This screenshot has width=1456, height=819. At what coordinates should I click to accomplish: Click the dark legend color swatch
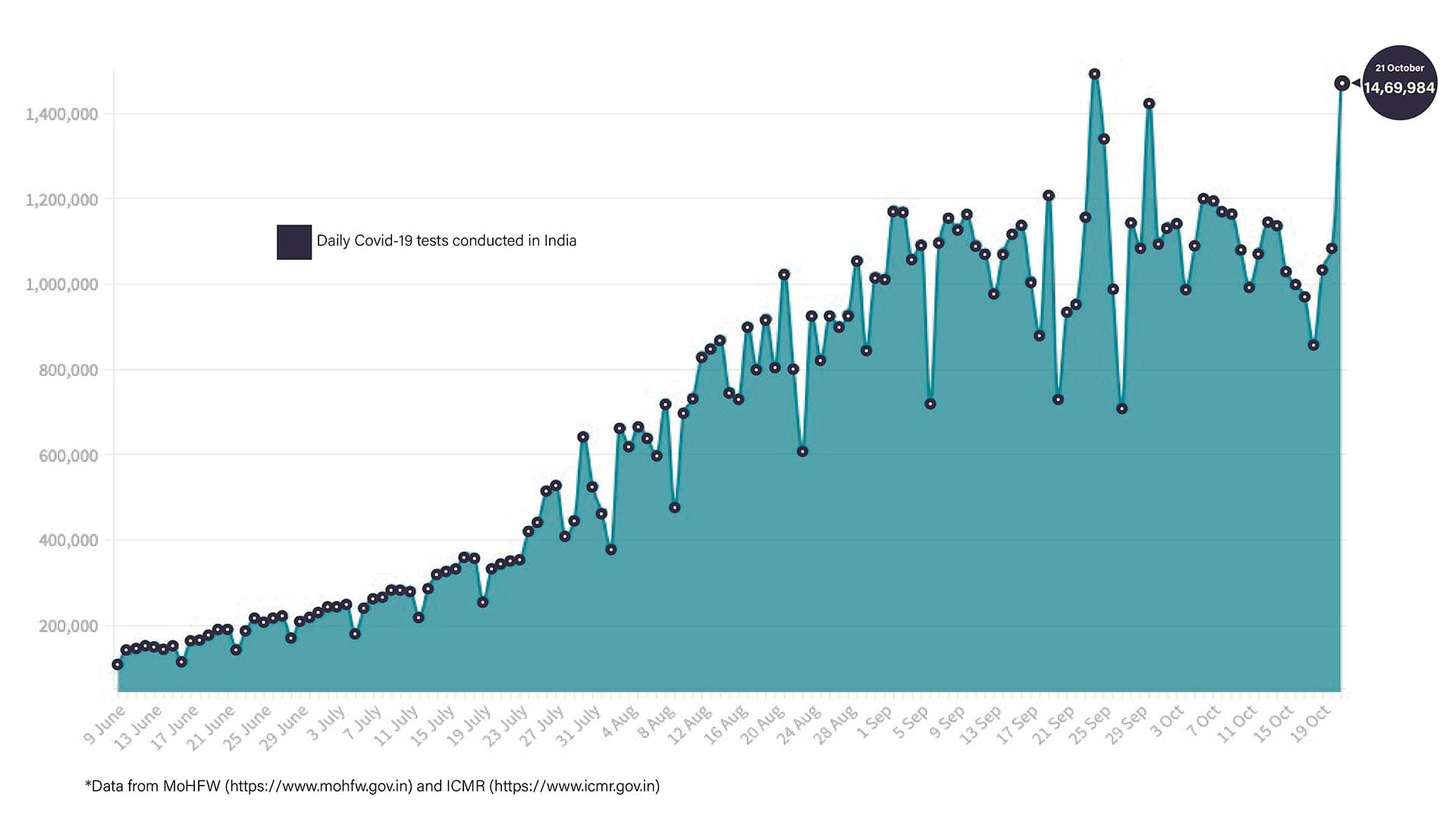[x=294, y=242]
